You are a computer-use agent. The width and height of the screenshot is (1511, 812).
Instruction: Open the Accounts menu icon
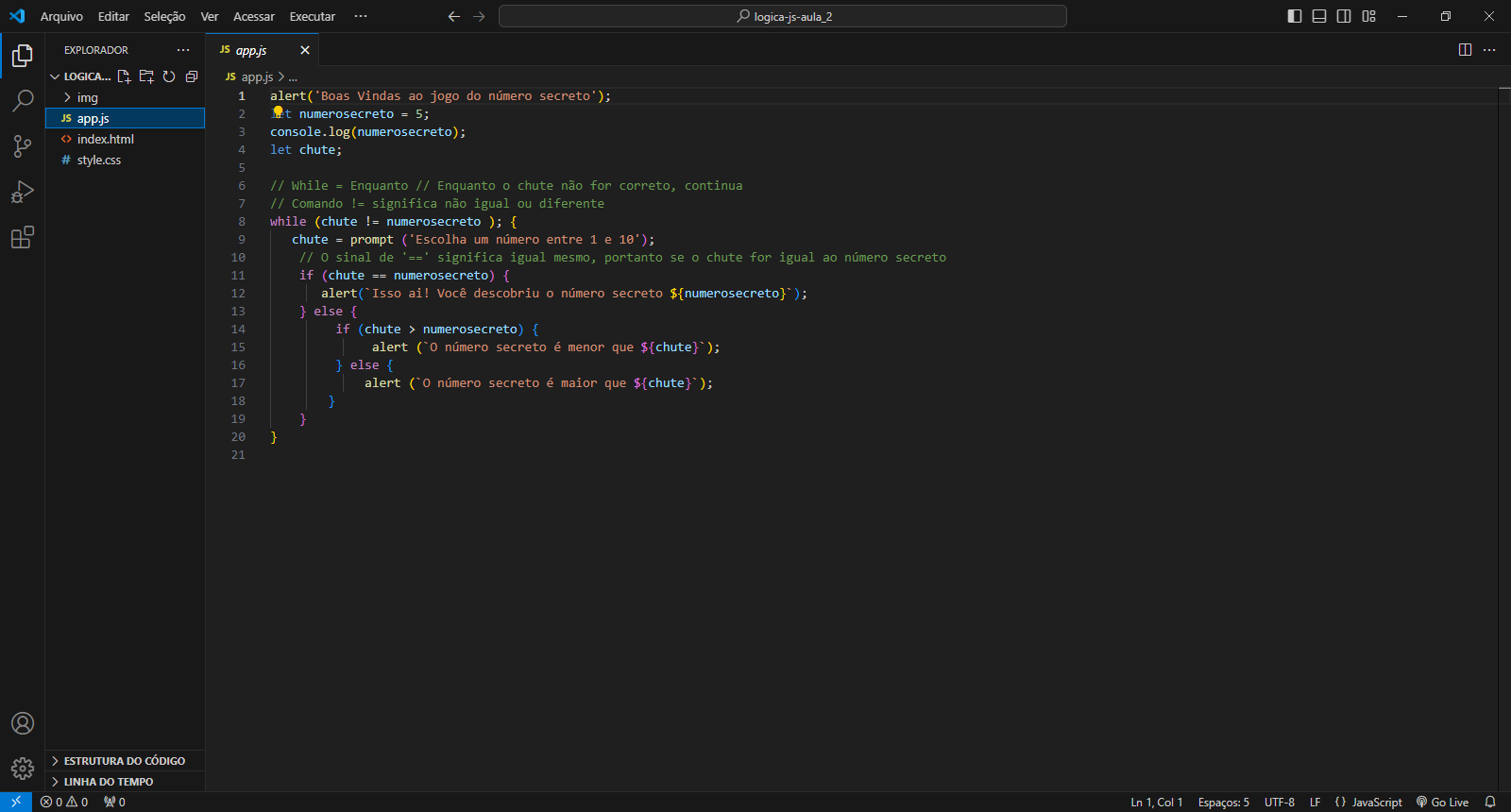pos(23,723)
